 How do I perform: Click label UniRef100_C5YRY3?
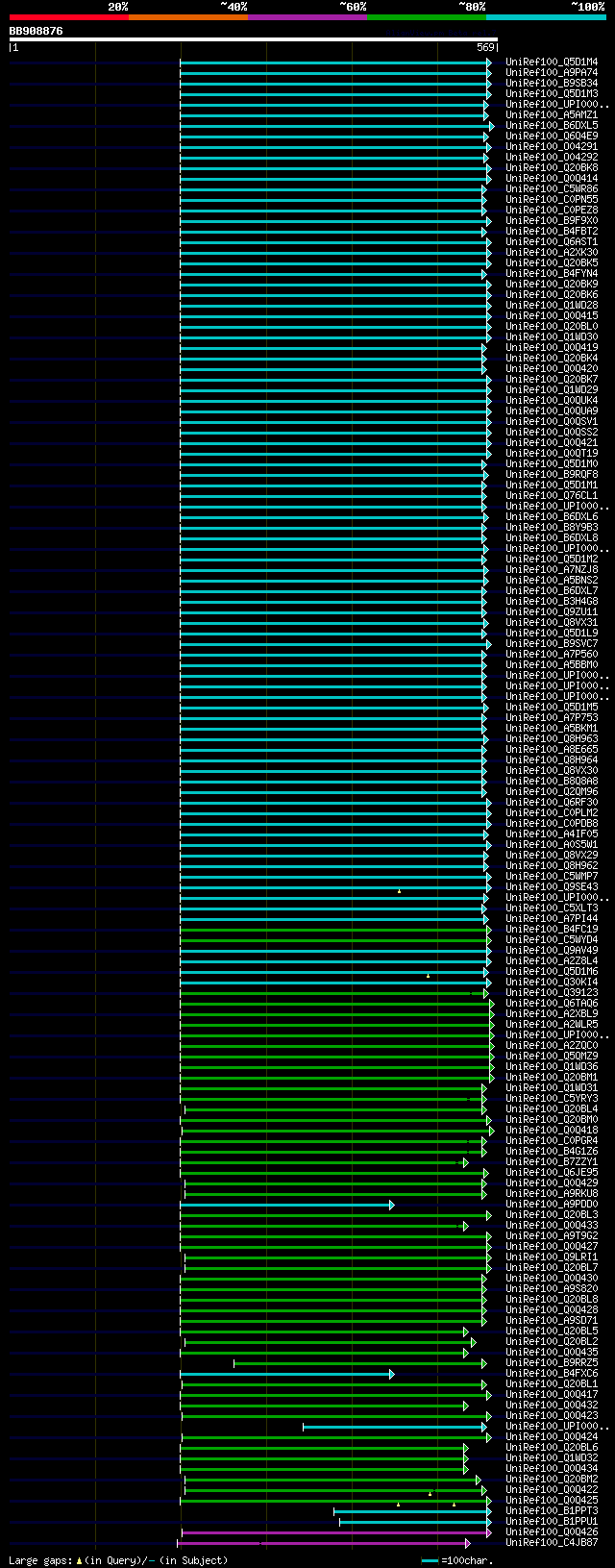pos(552,1099)
